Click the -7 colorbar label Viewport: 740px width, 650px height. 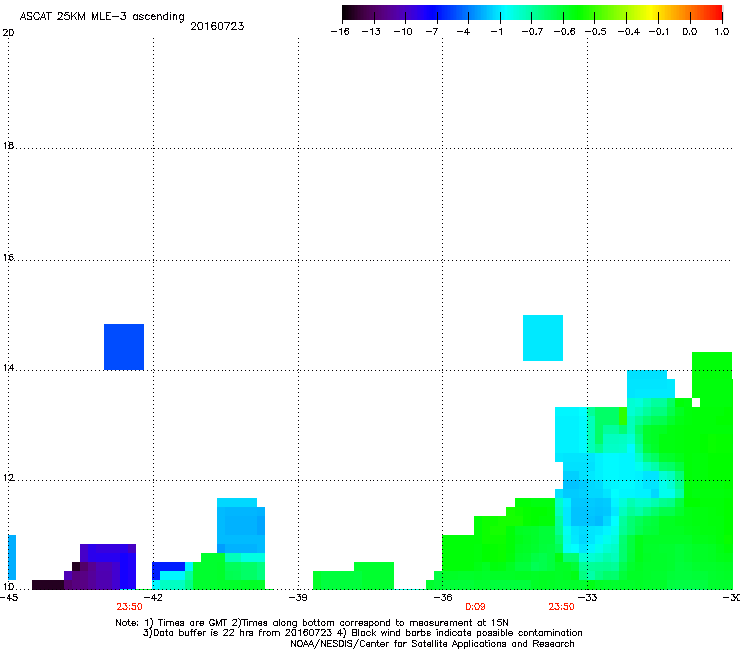[431, 32]
